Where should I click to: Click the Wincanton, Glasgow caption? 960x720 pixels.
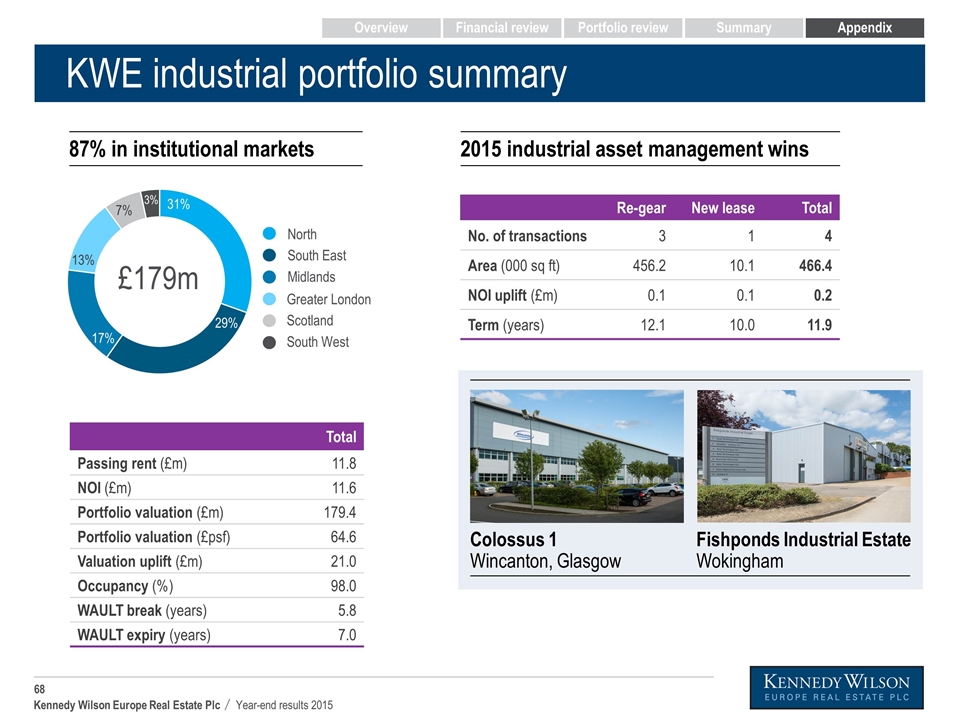[546, 561]
